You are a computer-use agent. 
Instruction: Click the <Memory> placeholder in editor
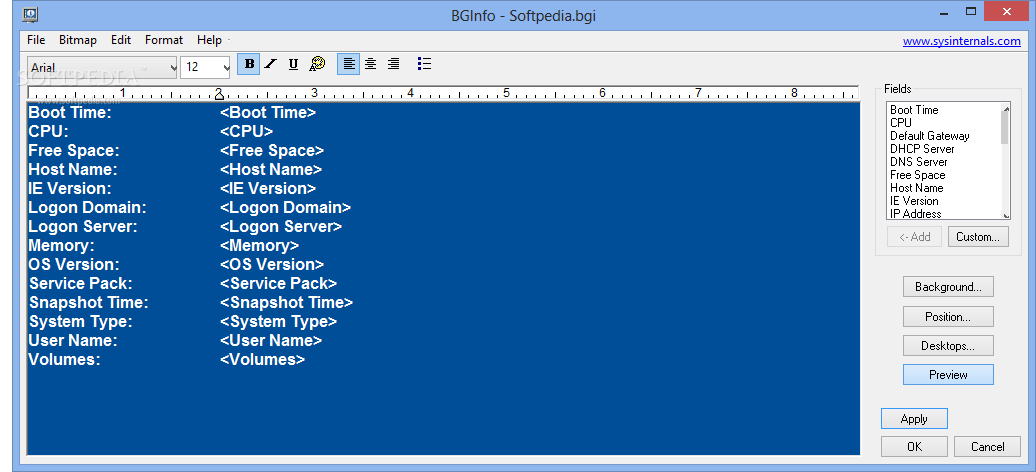coord(259,246)
